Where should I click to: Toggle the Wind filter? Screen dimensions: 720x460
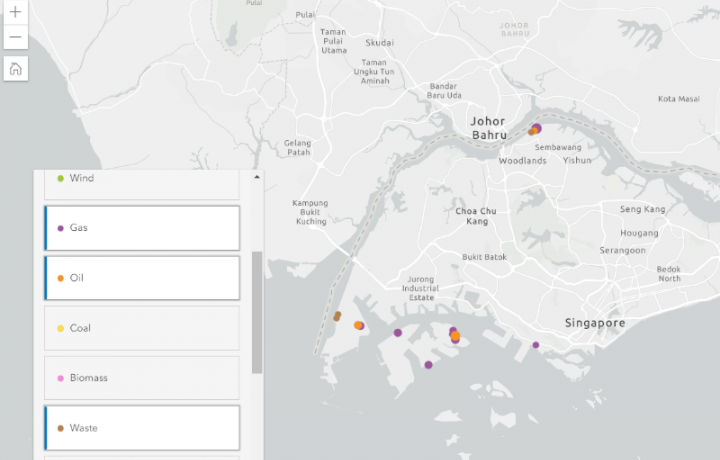pos(142,184)
